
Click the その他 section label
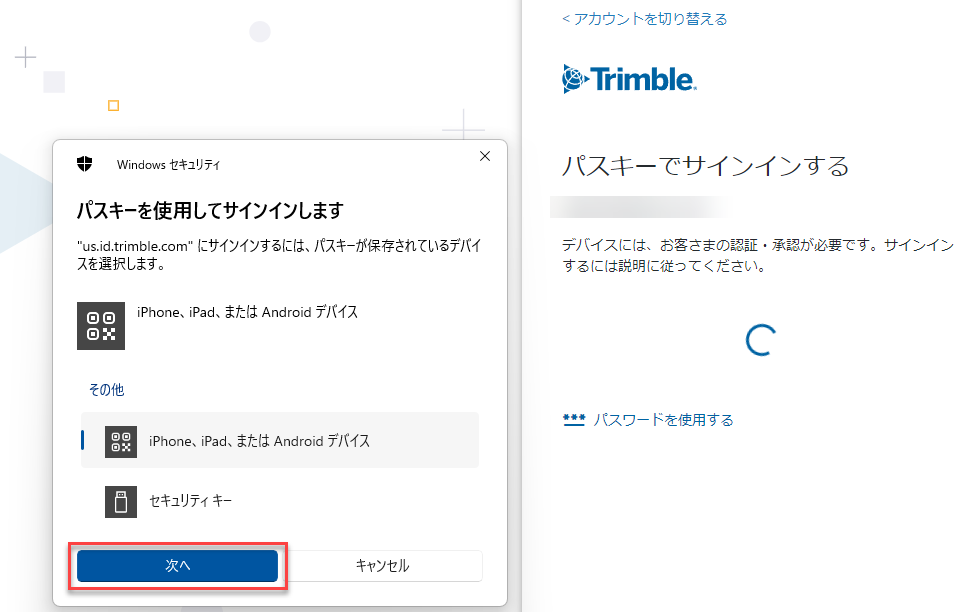tap(107, 390)
